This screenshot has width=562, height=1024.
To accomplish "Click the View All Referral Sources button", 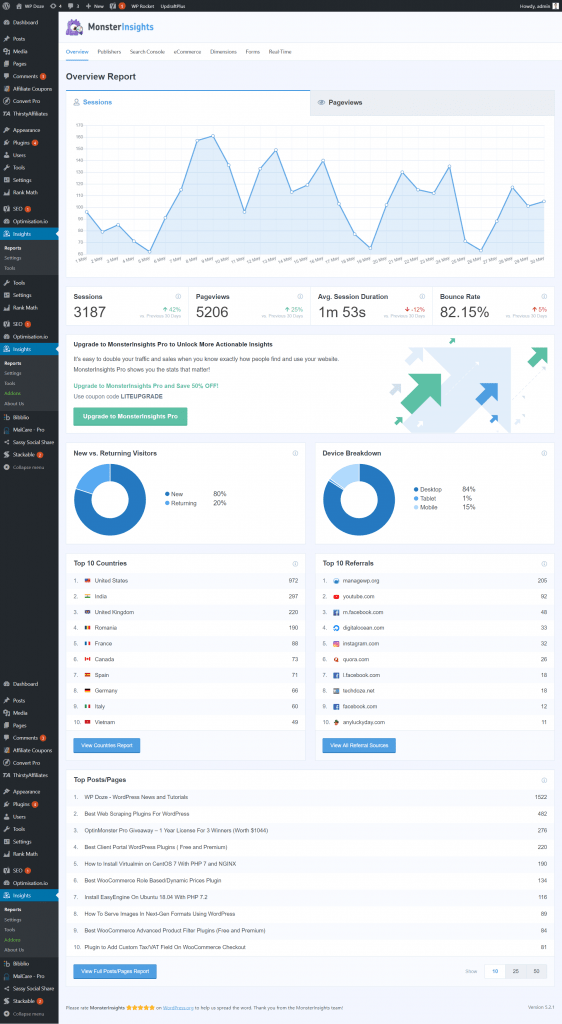I will tap(359, 745).
